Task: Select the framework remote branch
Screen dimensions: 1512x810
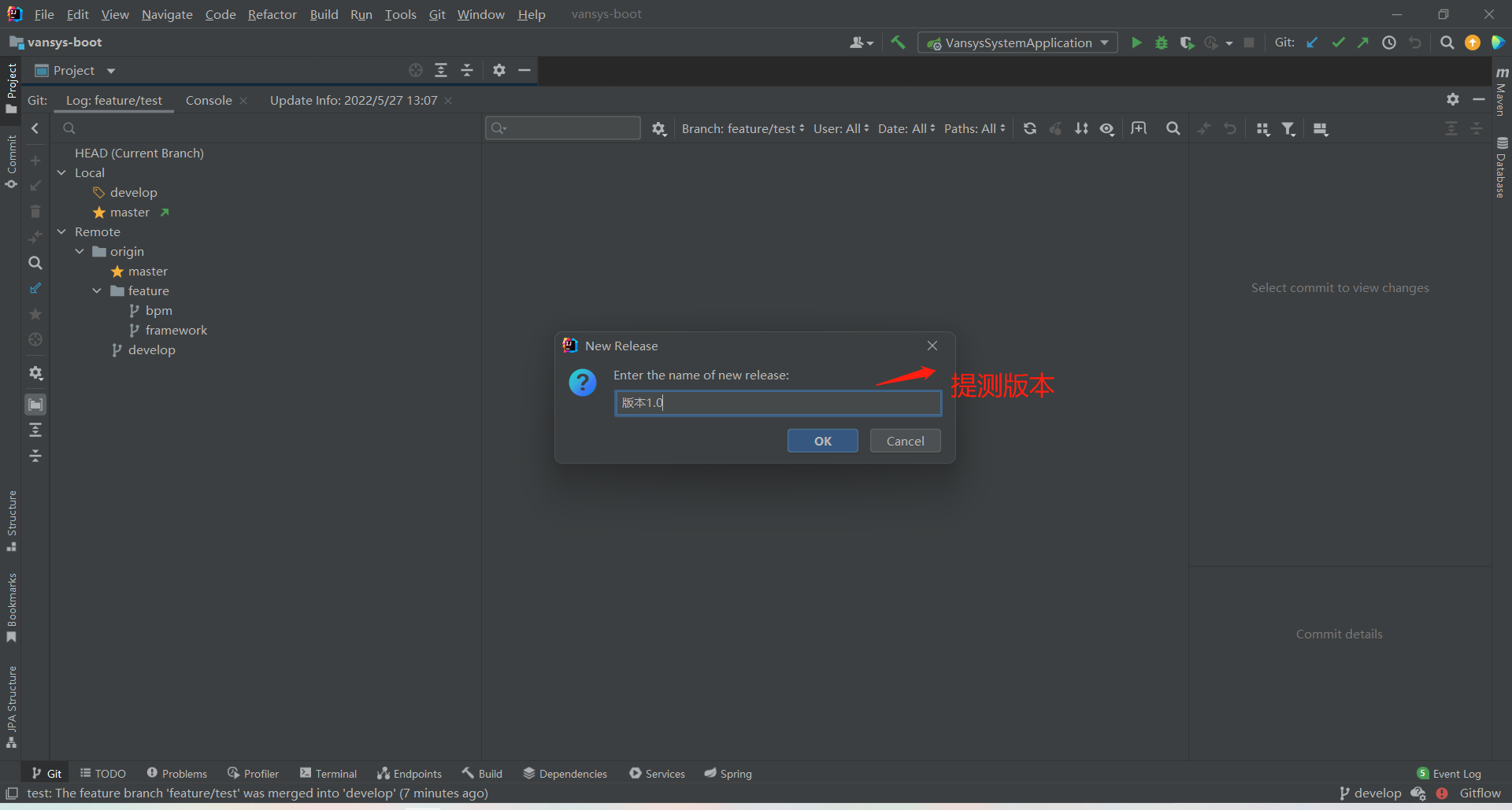Action: pyautogui.click(x=176, y=331)
